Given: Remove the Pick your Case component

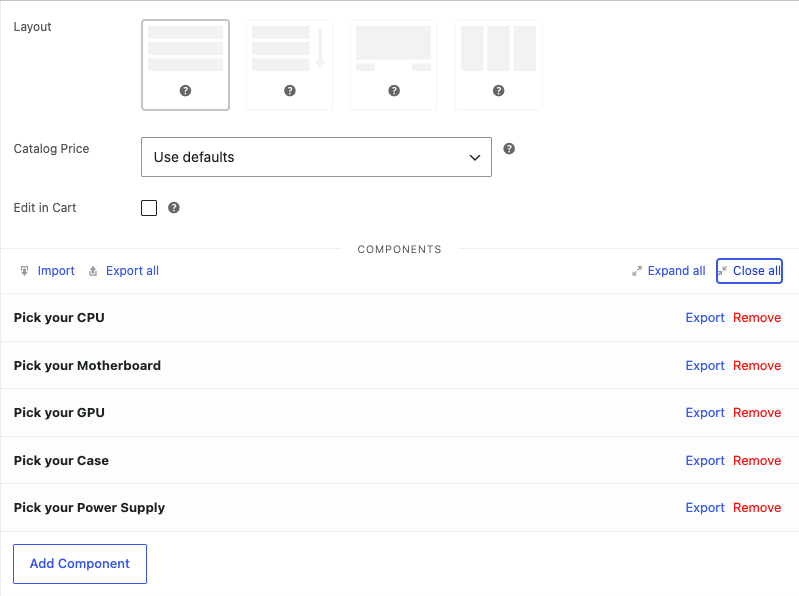Looking at the screenshot, I should click(x=757, y=460).
